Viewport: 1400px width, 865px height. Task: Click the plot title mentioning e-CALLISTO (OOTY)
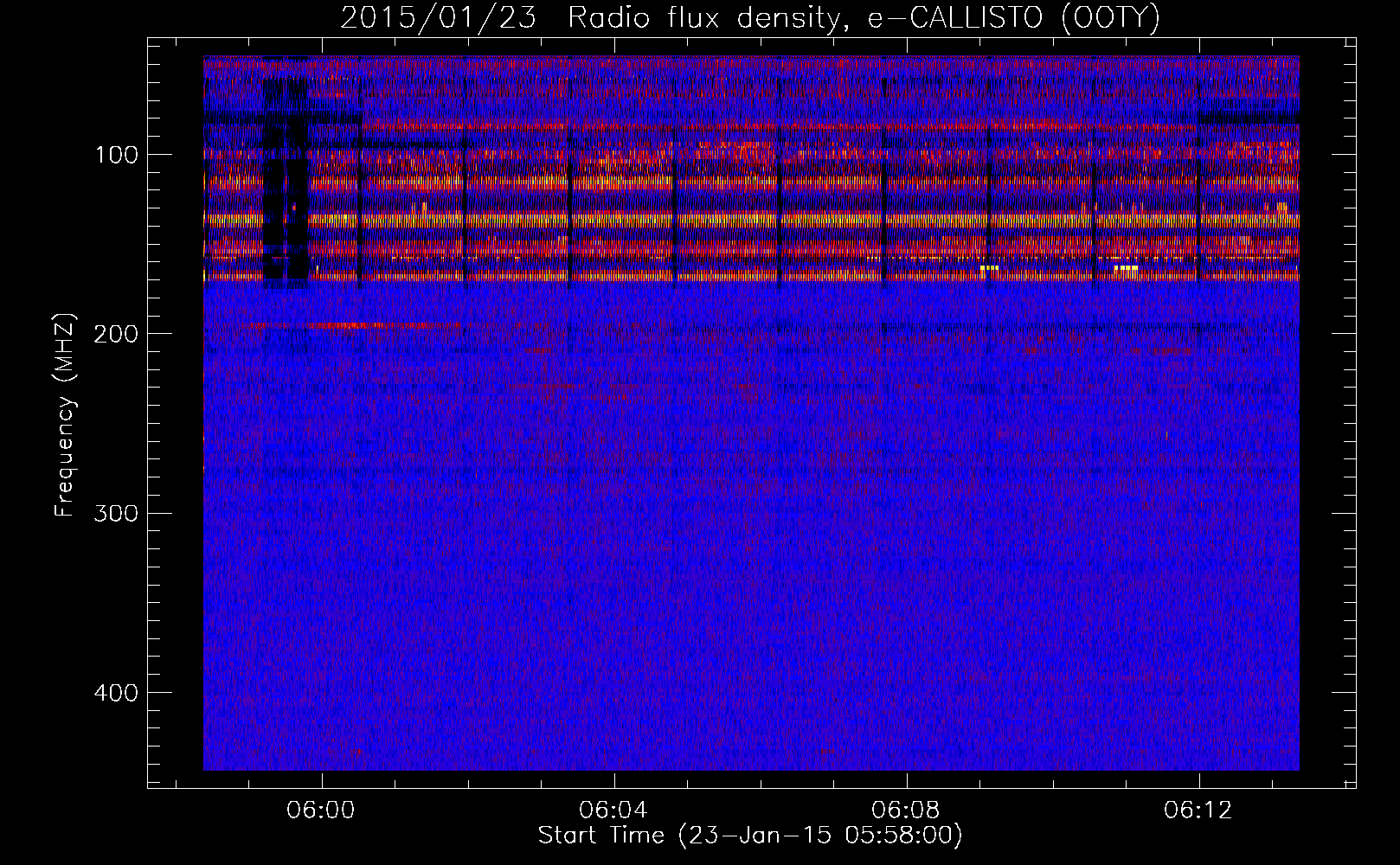(x=749, y=17)
